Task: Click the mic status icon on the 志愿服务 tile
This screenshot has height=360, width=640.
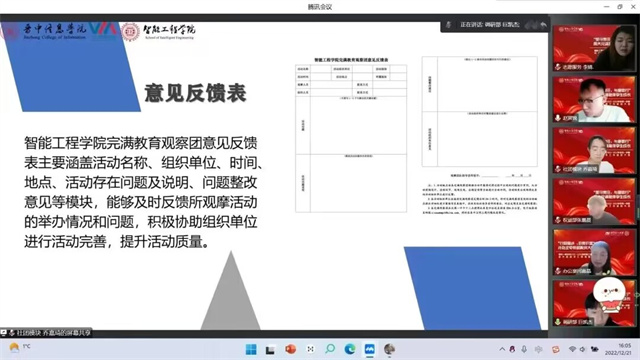Action: click(558, 67)
